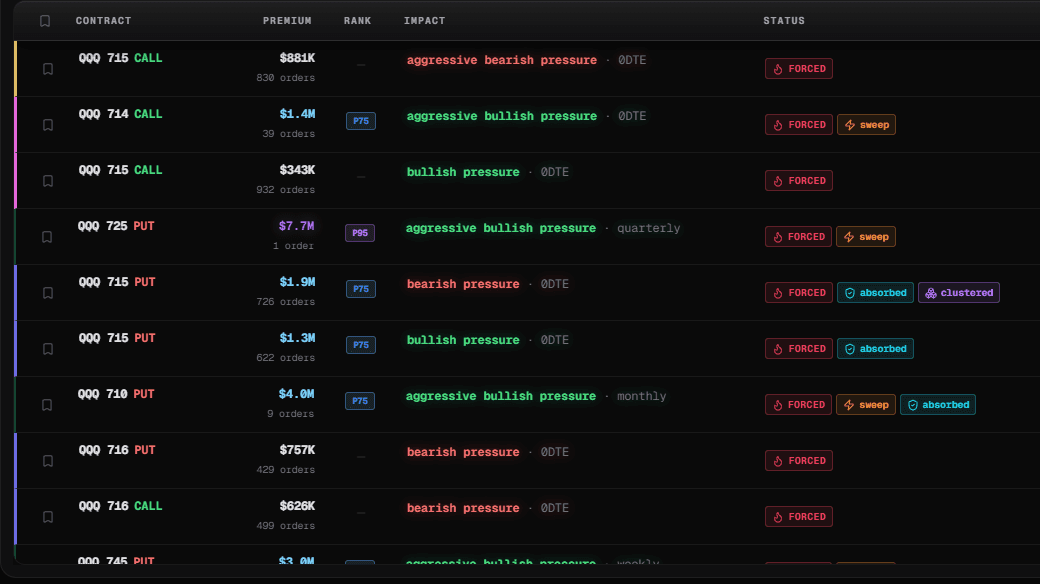1040x584 pixels.
Task: Click the sweep badge in the QQQ 714 CALL row
Action: point(866,125)
